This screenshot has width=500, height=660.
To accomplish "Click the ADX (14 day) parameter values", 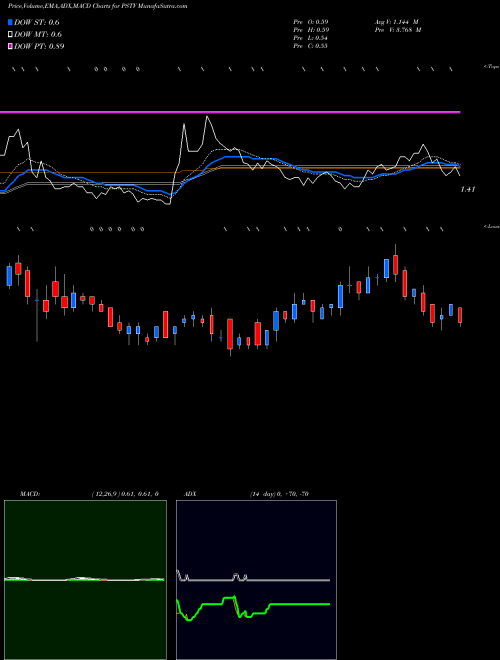I will point(279,494).
